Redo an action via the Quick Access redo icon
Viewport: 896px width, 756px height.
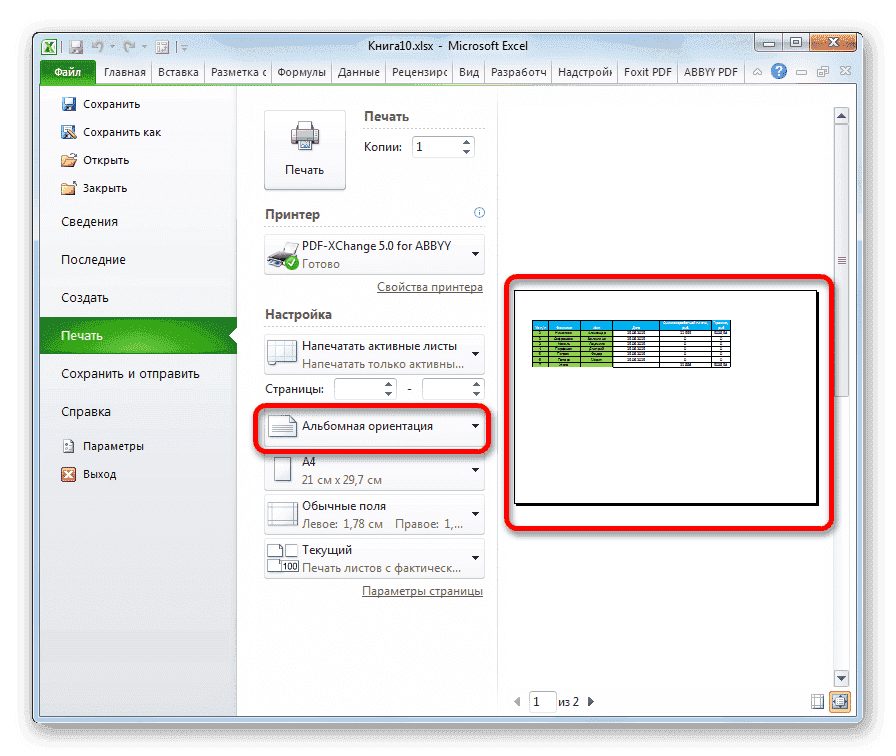tap(130, 46)
